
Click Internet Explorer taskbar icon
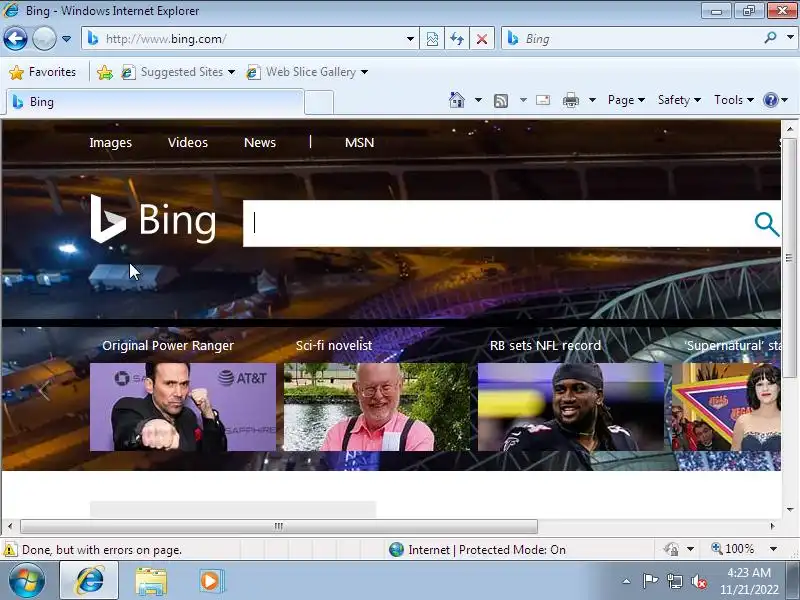[x=90, y=581]
